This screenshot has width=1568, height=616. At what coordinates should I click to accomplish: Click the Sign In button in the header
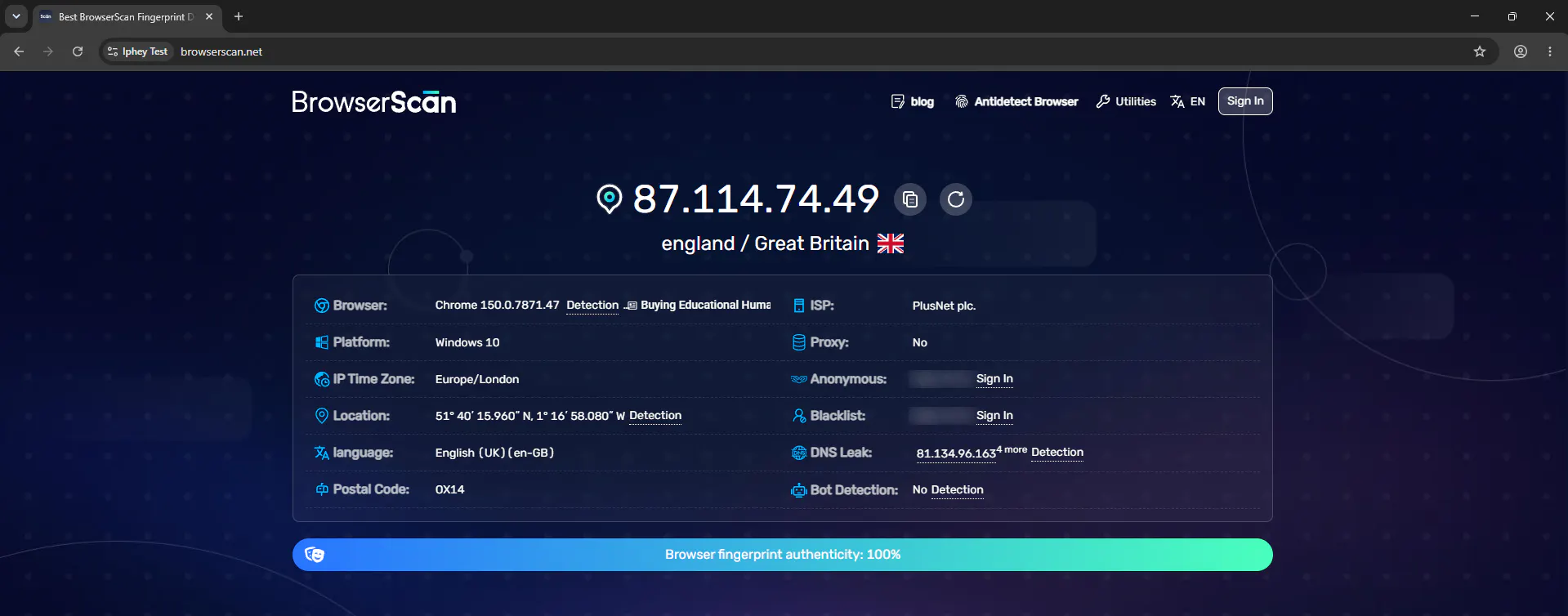click(1245, 101)
